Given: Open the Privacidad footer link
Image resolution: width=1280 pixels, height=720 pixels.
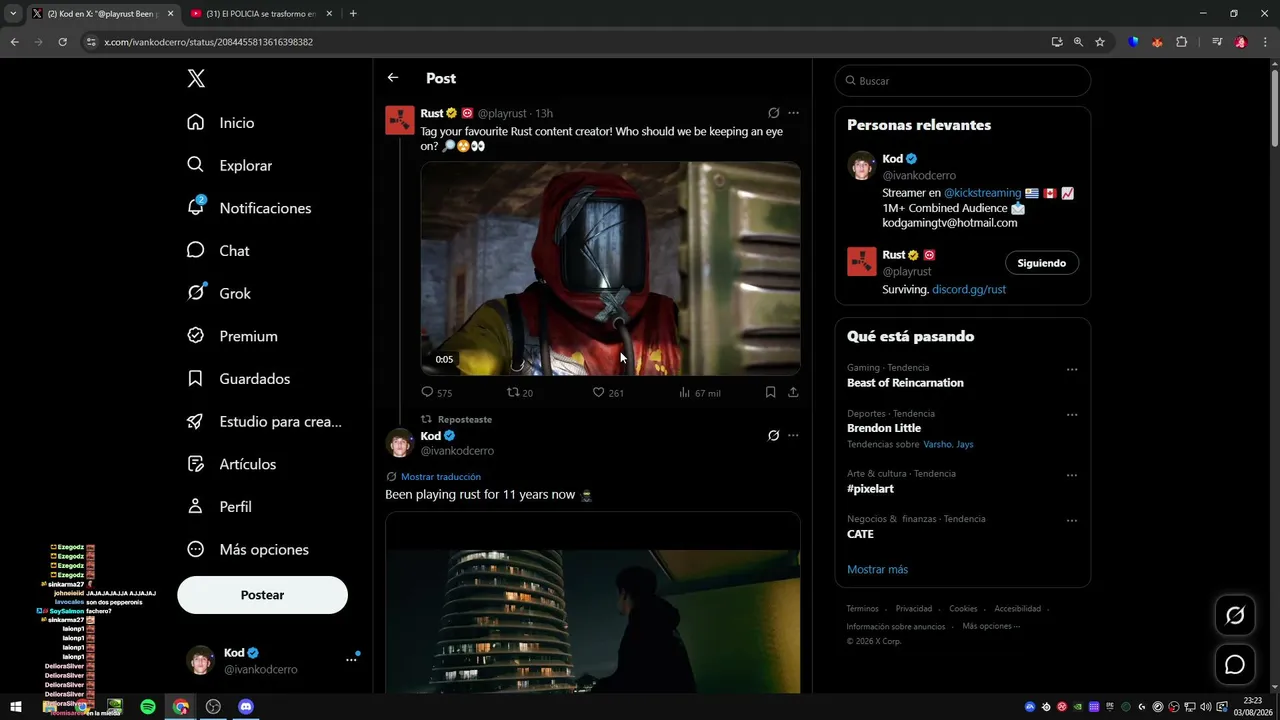Looking at the screenshot, I should [x=914, y=609].
